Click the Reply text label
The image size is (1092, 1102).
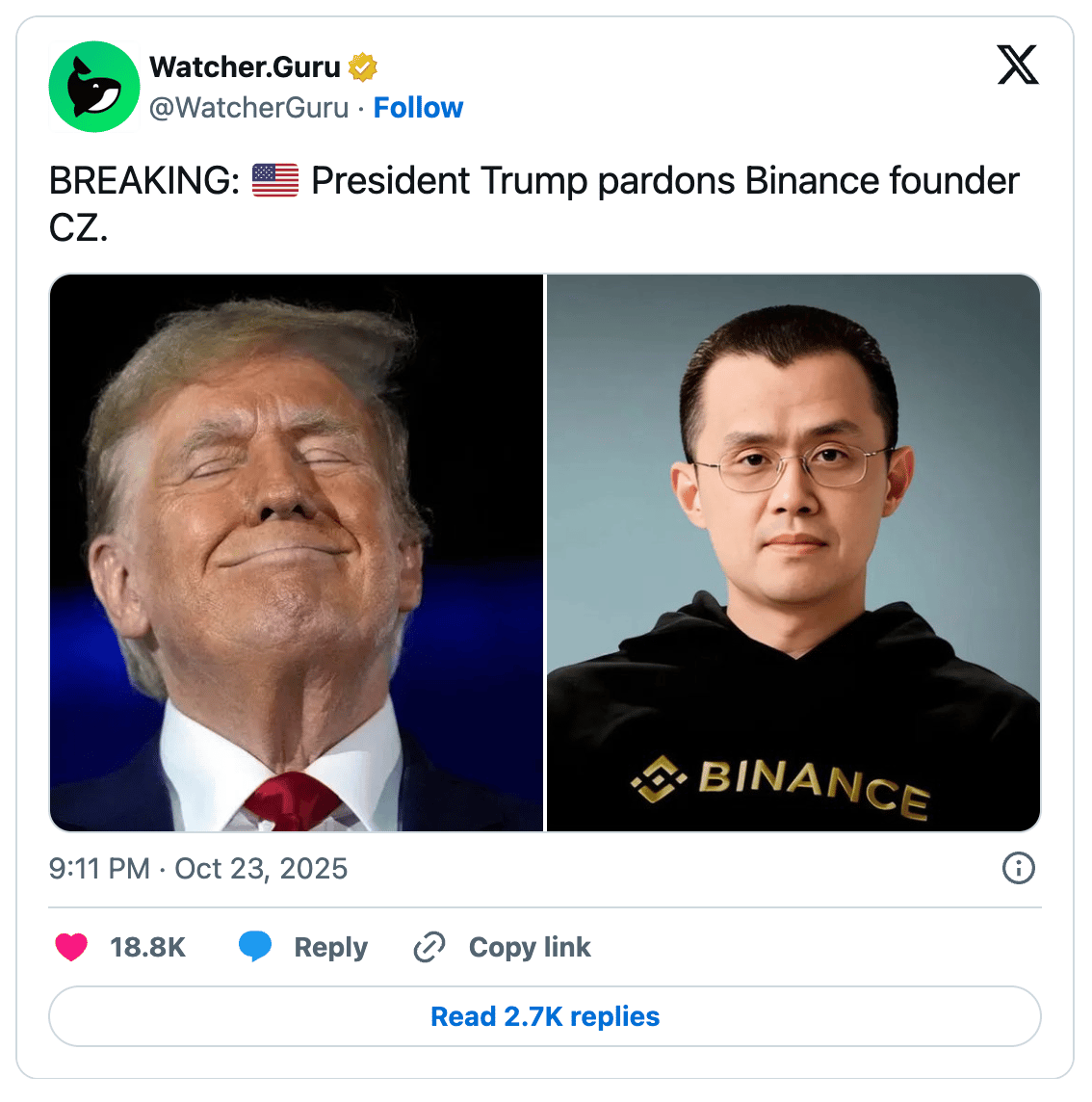coord(331,947)
